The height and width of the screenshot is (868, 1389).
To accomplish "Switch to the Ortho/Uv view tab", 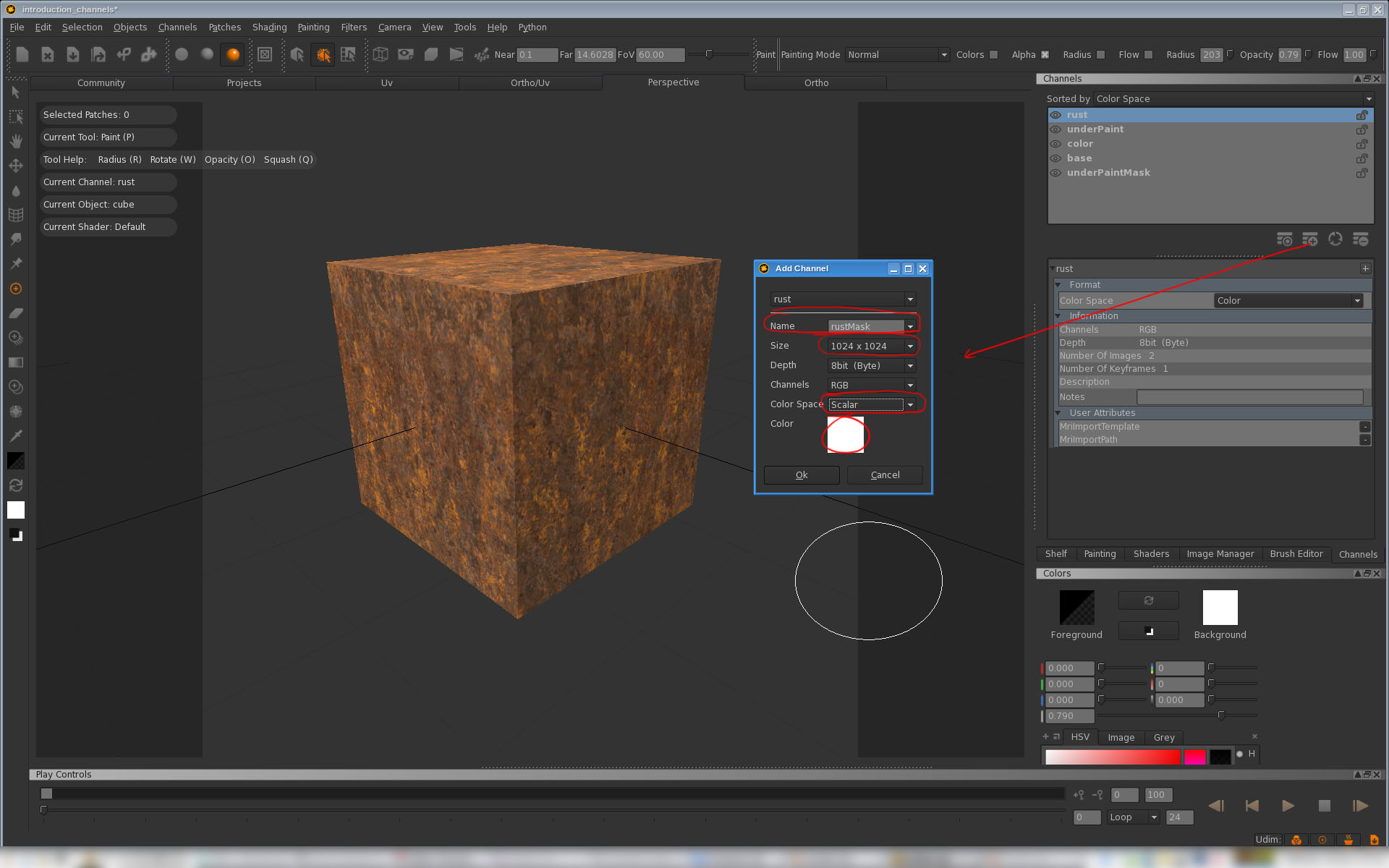I will pyautogui.click(x=530, y=83).
